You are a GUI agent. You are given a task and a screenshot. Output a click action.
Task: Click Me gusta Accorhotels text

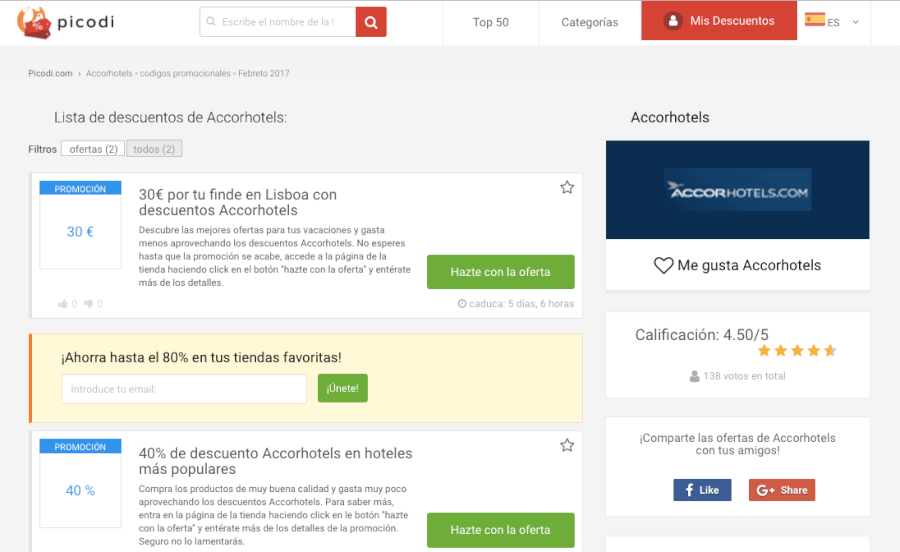[x=749, y=265]
